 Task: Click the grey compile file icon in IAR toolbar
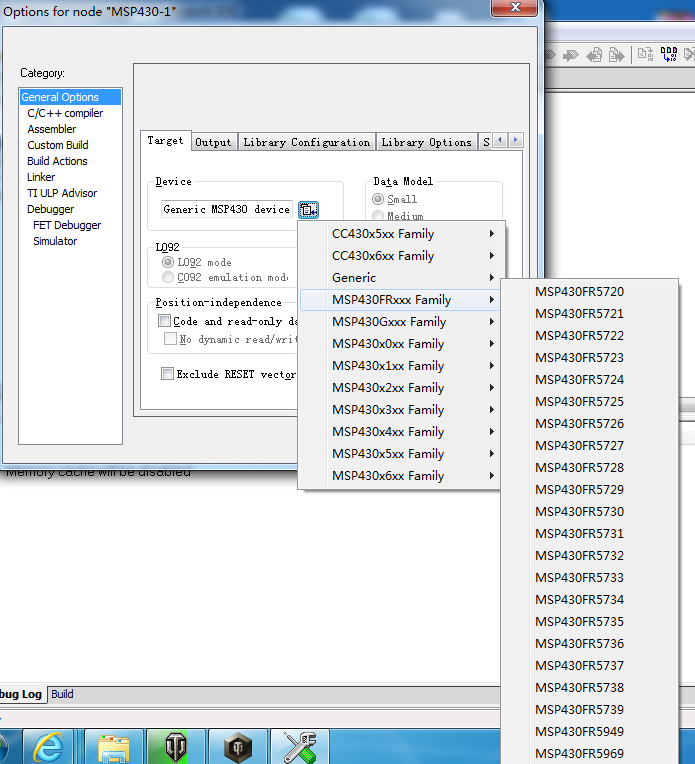coord(645,54)
